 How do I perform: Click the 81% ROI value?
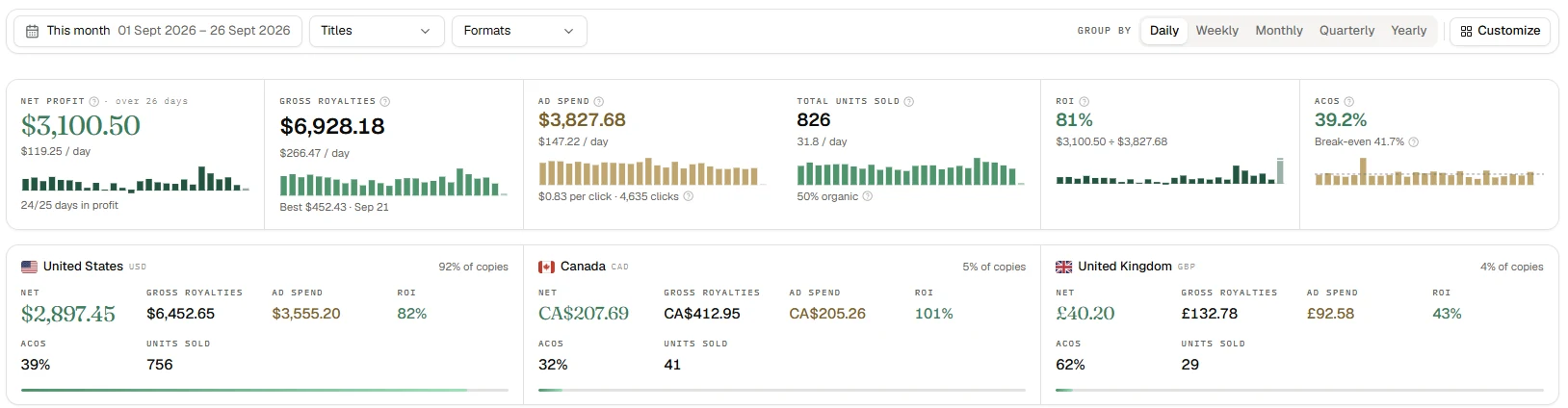click(1074, 119)
